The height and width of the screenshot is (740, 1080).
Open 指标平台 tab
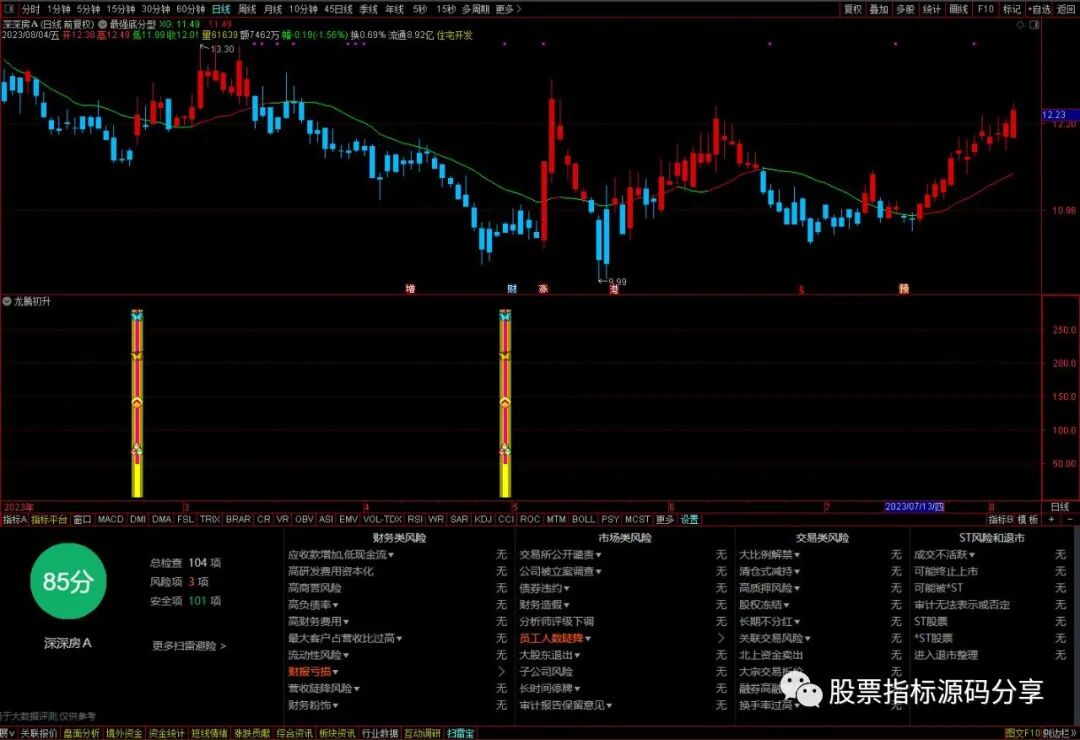click(x=50, y=520)
